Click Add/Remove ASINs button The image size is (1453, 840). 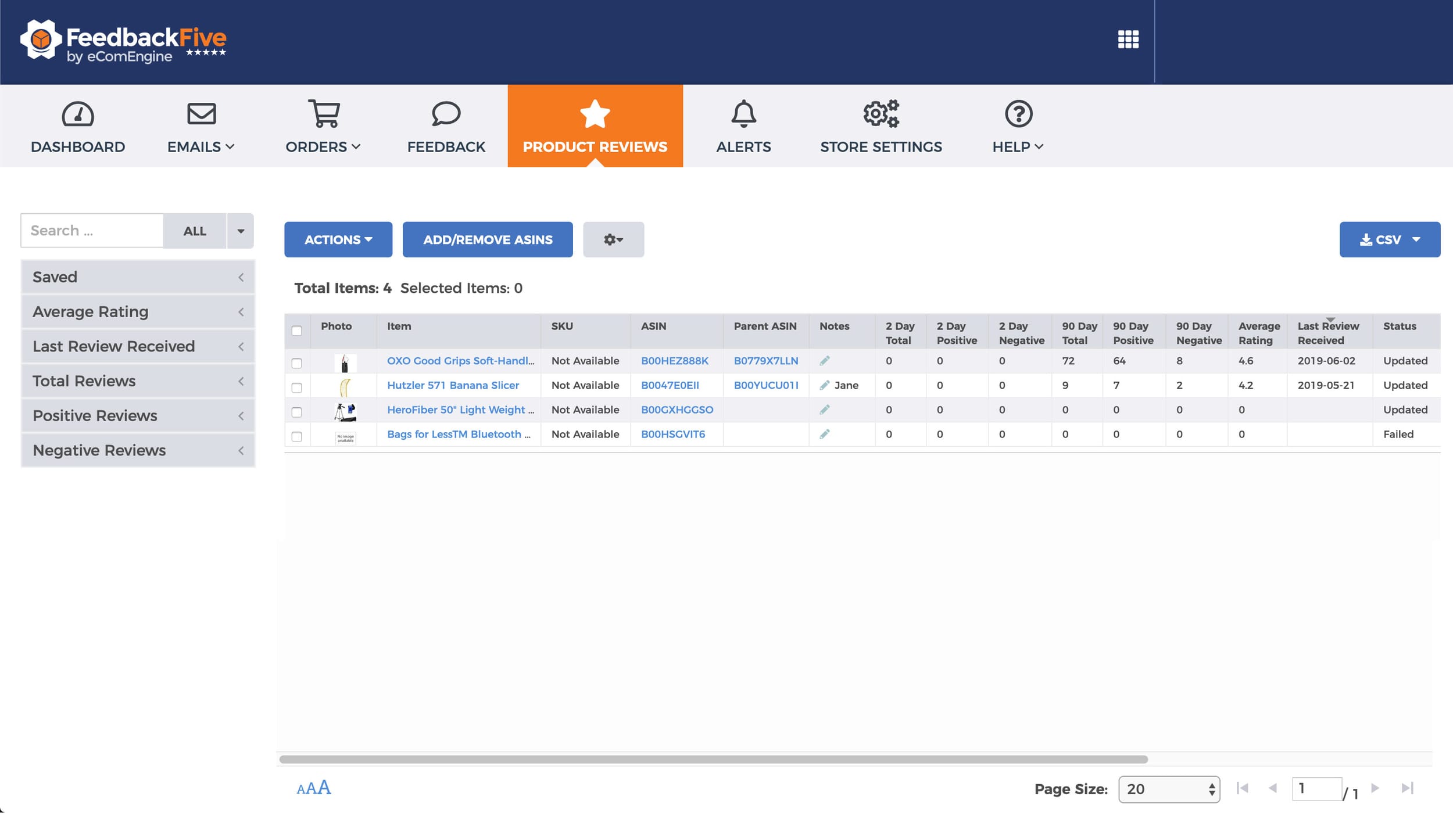pyautogui.click(x=488, y=239)
